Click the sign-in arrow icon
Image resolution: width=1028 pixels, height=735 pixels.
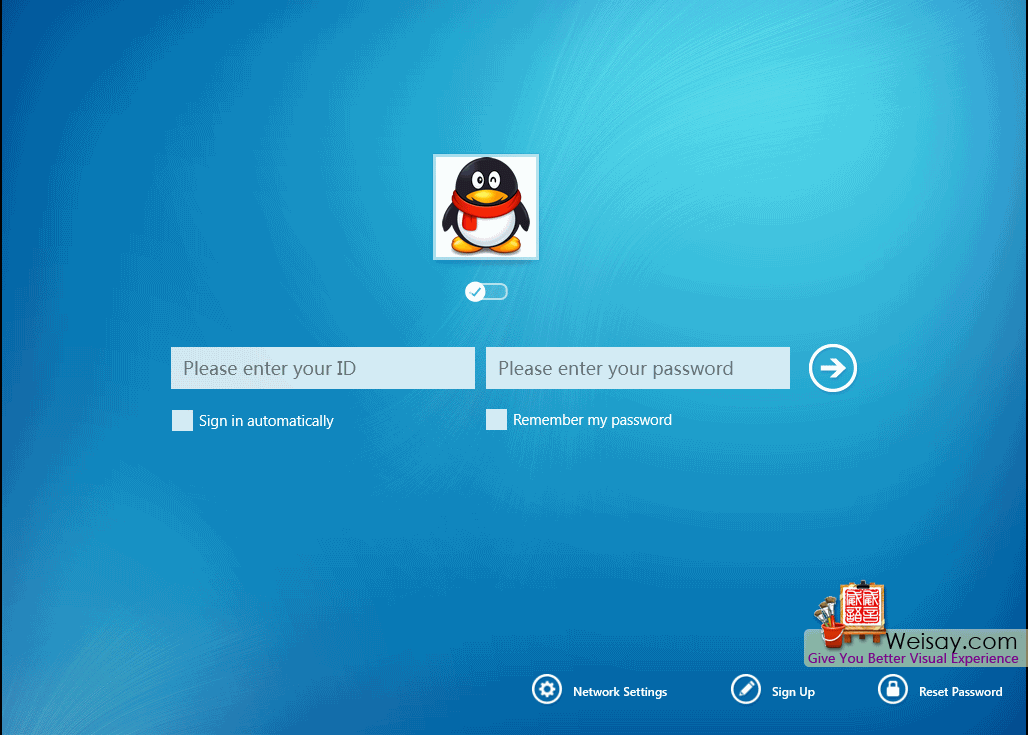coord(832,368)
